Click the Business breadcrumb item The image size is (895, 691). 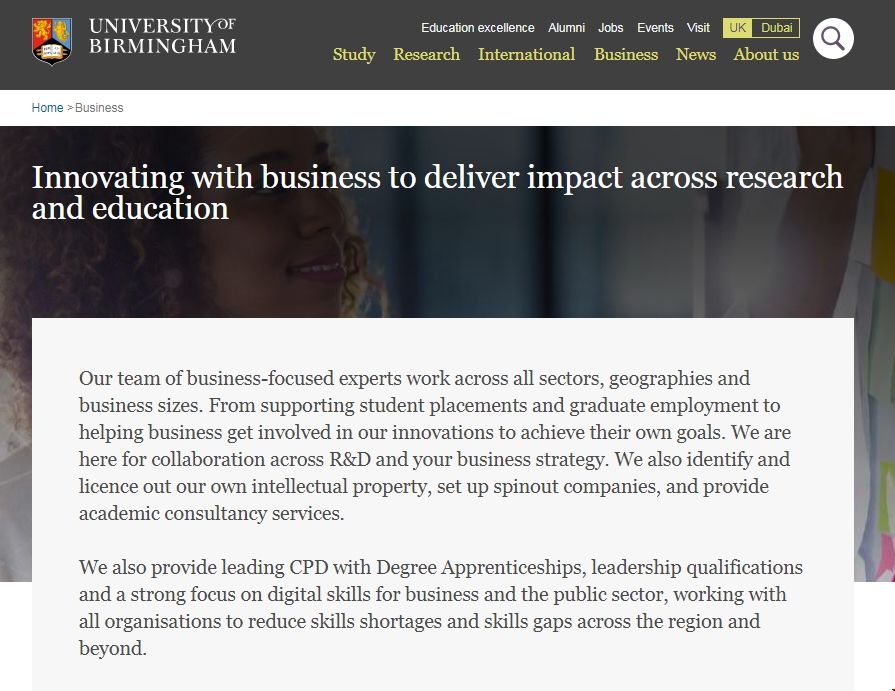click(99, 108)
